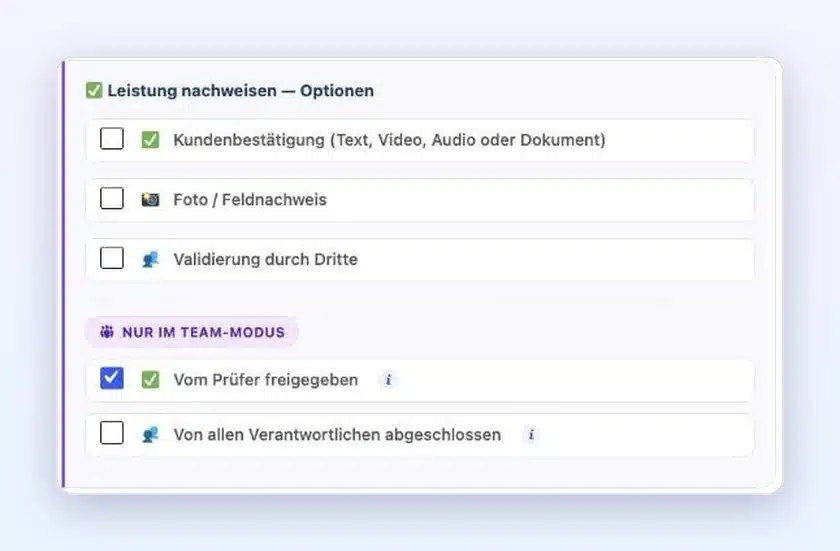The width and height of the screenshot is (840, 551).
Task: Click the text 'NUR IM TEAM-MODUS'
Action: point(204,332)
